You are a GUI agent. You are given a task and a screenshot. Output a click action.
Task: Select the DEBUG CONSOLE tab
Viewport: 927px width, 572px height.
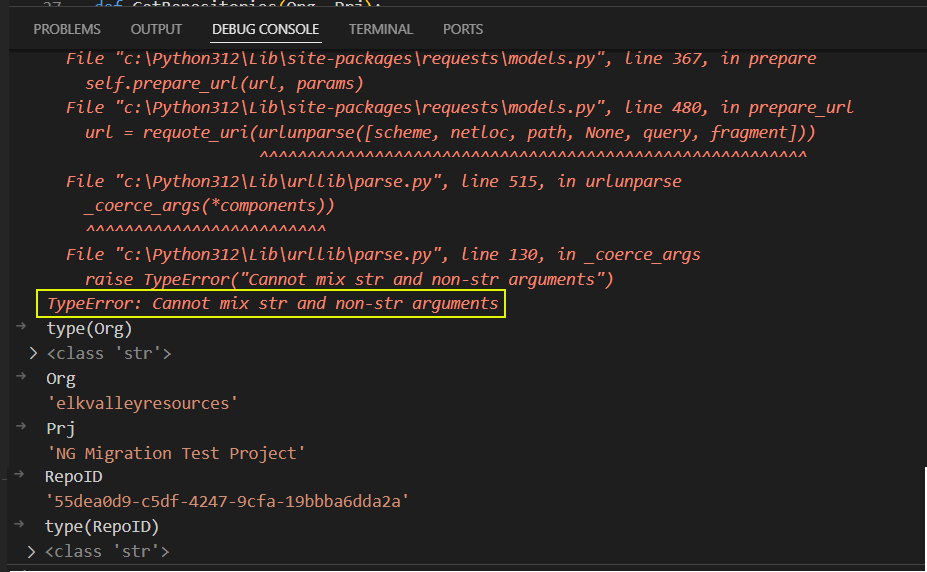coord(265,29)
